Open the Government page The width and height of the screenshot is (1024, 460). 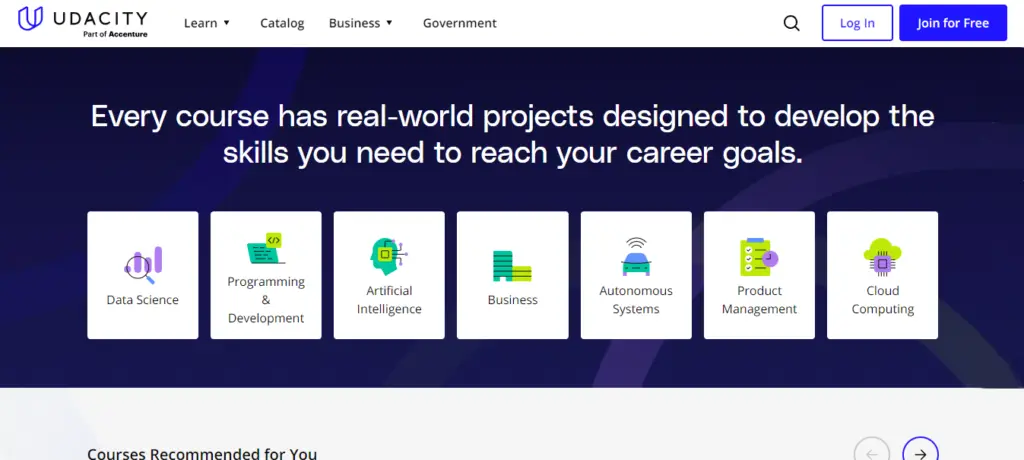click(460, 23)
